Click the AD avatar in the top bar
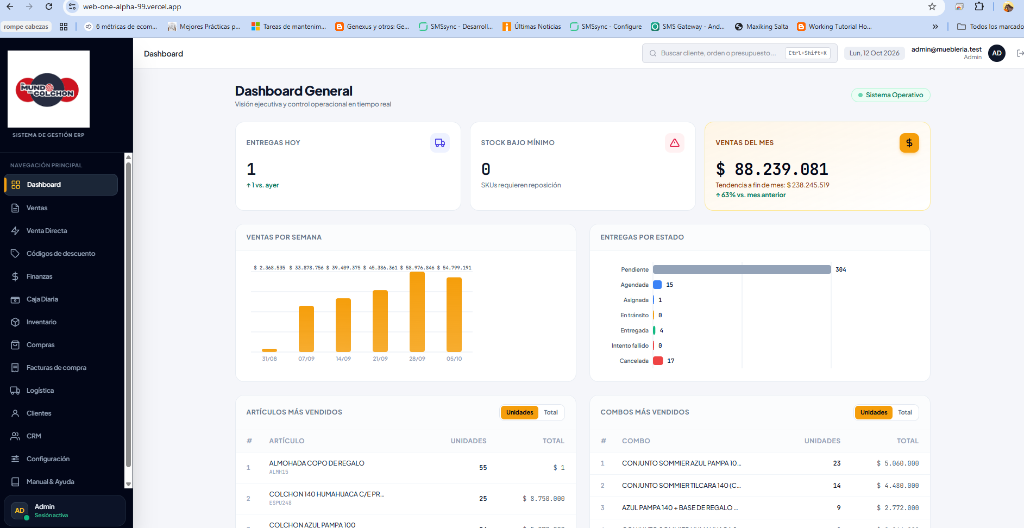Viewport: 1024px width, 528px height. [997, 54]
